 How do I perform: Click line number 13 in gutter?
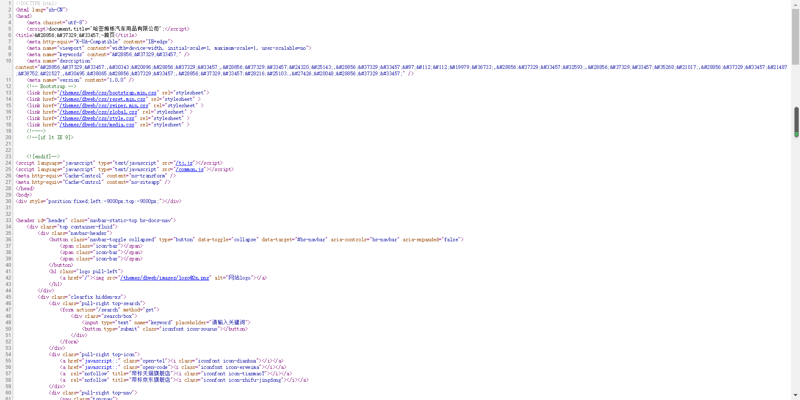(9, 93)
